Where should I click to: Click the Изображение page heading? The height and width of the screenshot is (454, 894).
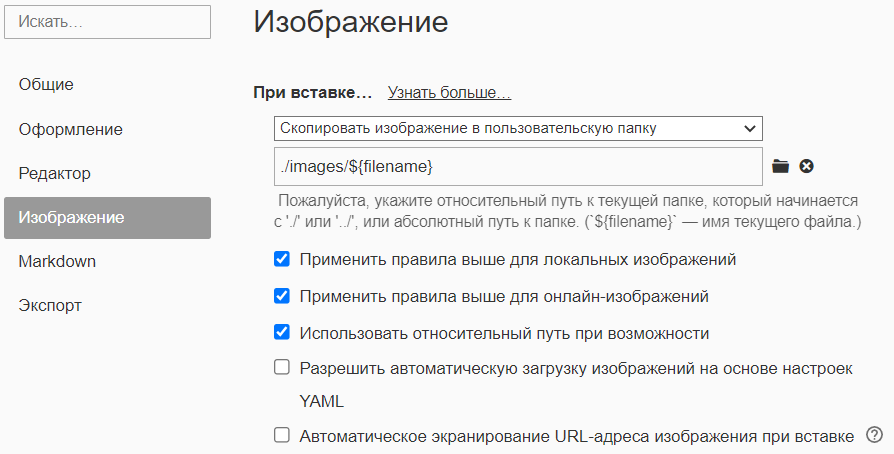pyautogui.click(x=350, y=22)
